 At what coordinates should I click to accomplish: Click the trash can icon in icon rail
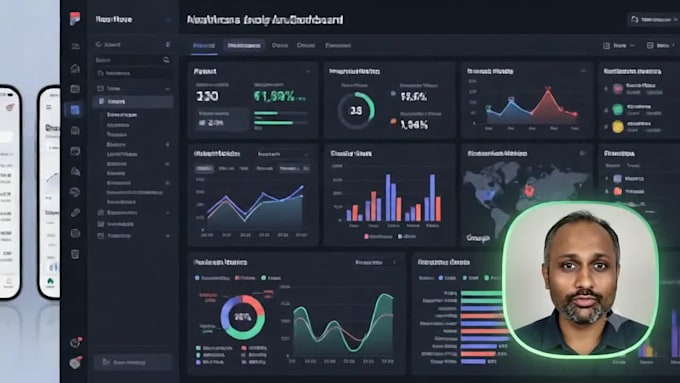75,254
